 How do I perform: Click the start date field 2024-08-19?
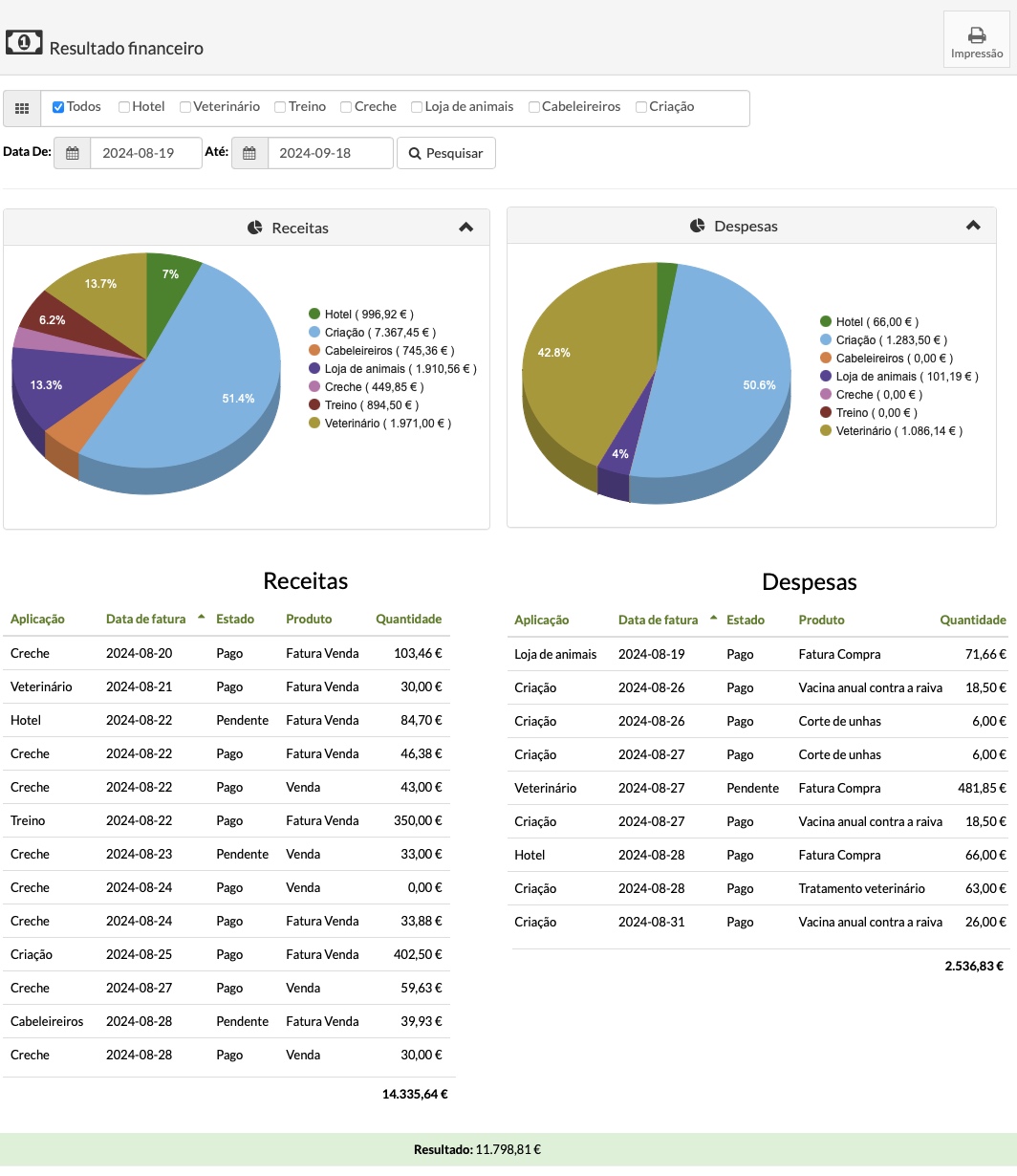pos(146,153)
